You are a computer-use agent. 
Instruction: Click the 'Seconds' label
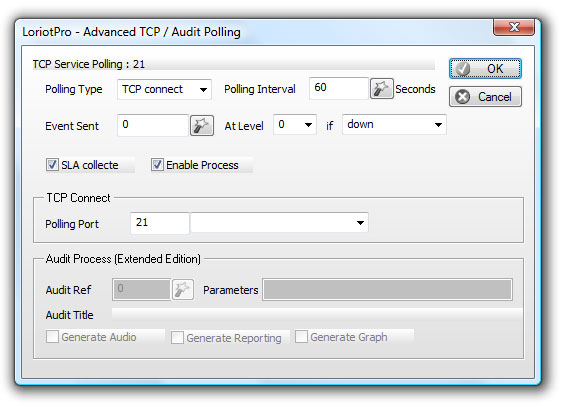[415, 89]
